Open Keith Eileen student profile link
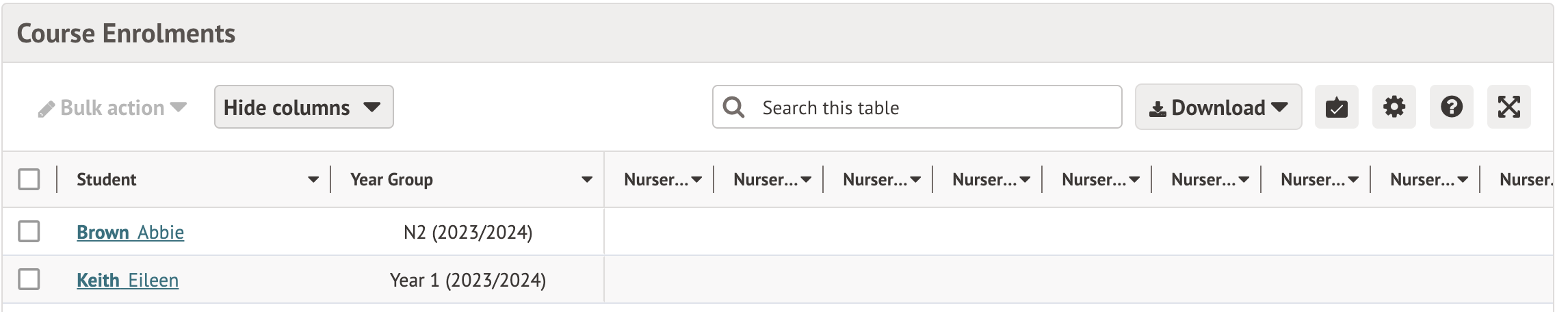The height and width of the screenshot is (312, 1568). pos(127,281)
